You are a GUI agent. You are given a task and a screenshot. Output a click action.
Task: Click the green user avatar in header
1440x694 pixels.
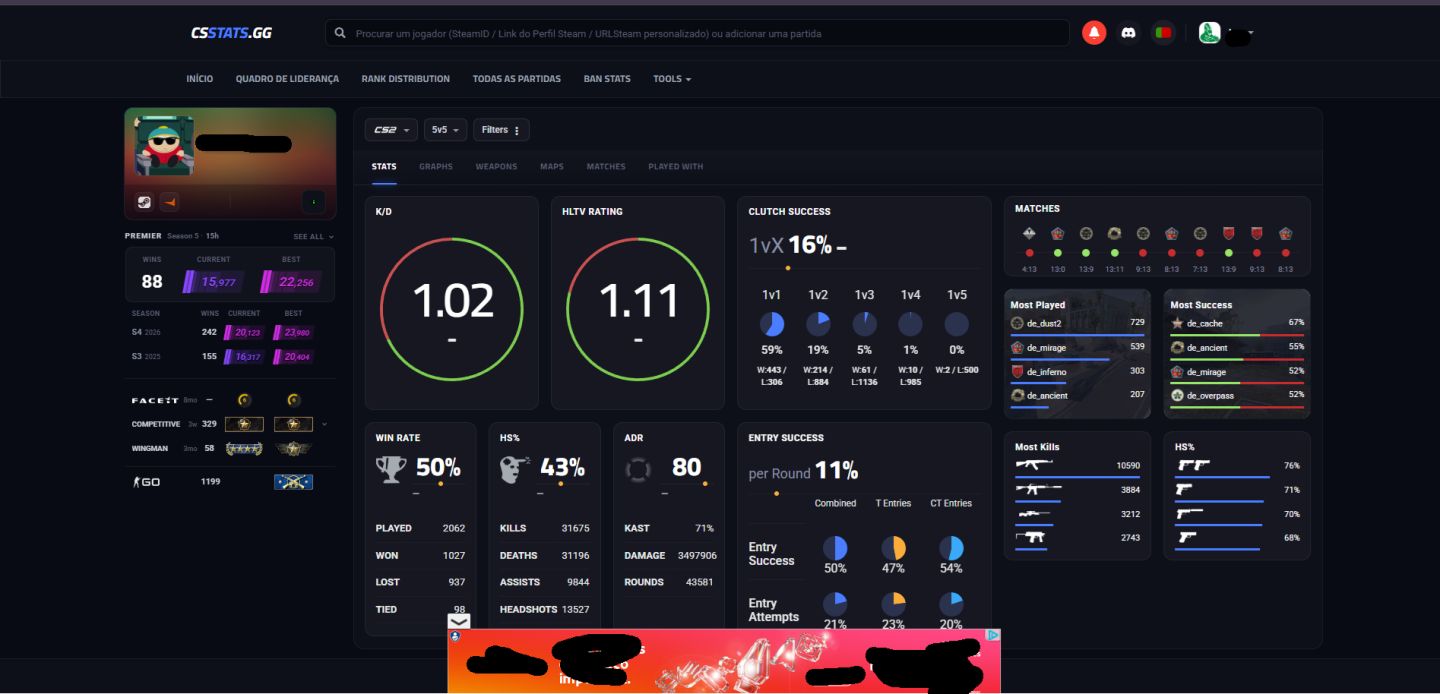[x=1209, y=33]
